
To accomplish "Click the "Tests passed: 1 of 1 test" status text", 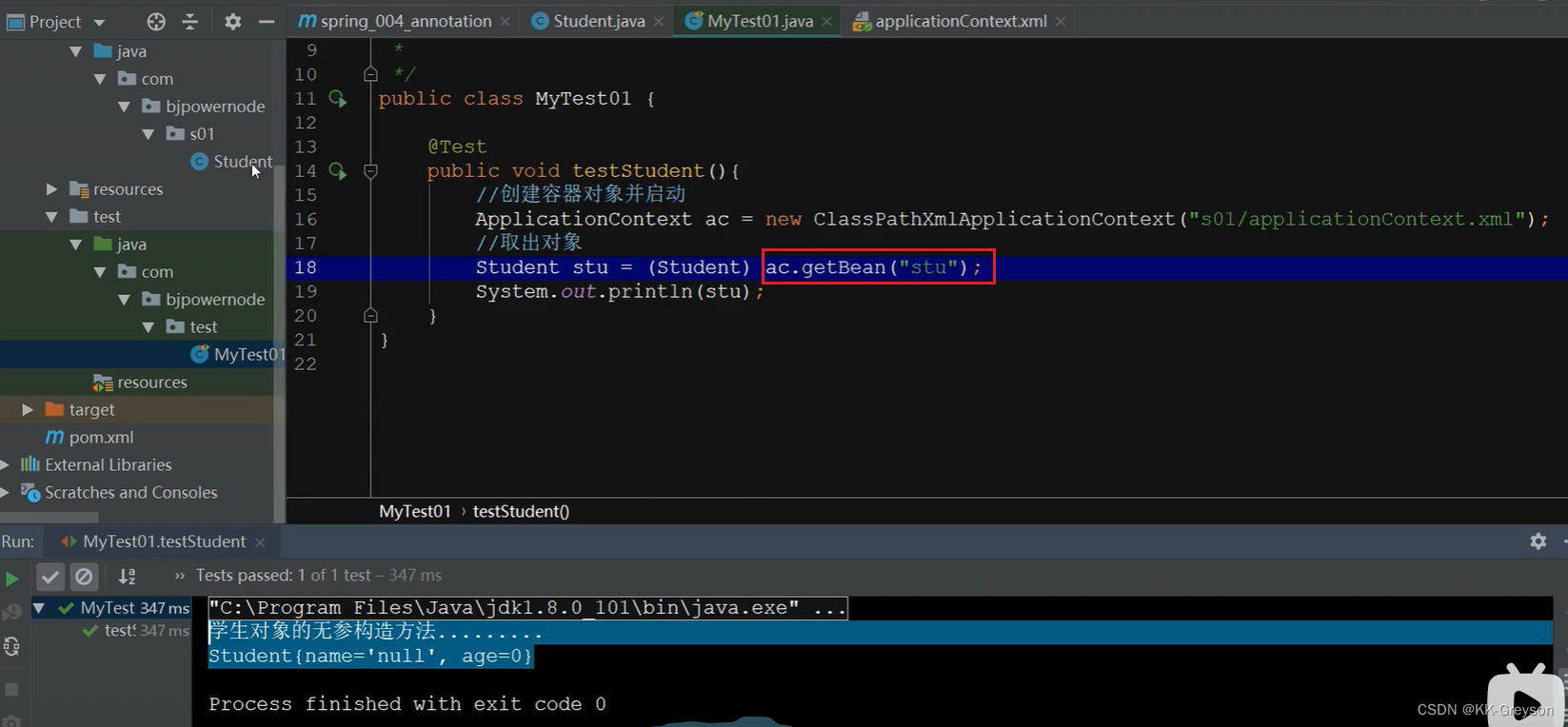I will [283, 576].
